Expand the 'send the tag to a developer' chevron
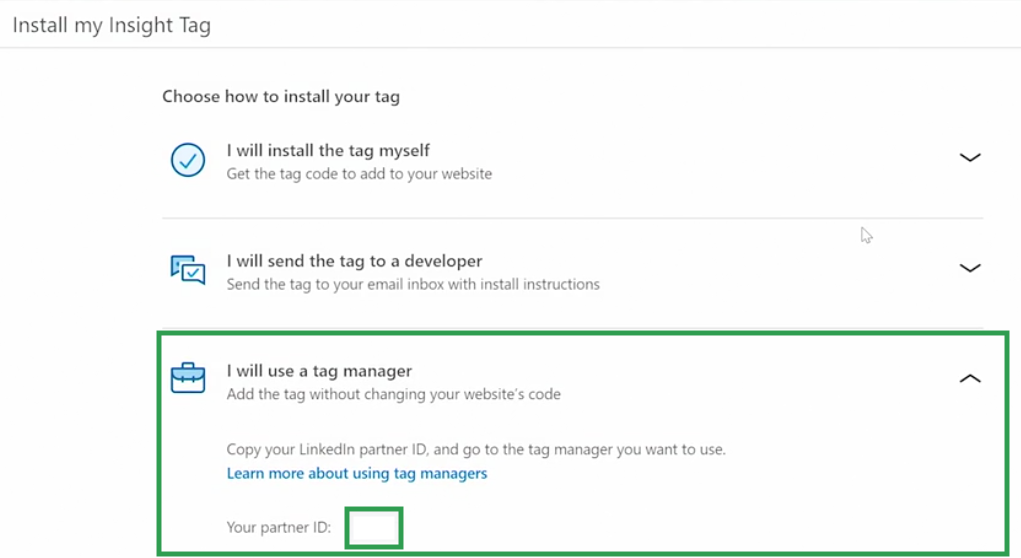 (x=970, y=268)
